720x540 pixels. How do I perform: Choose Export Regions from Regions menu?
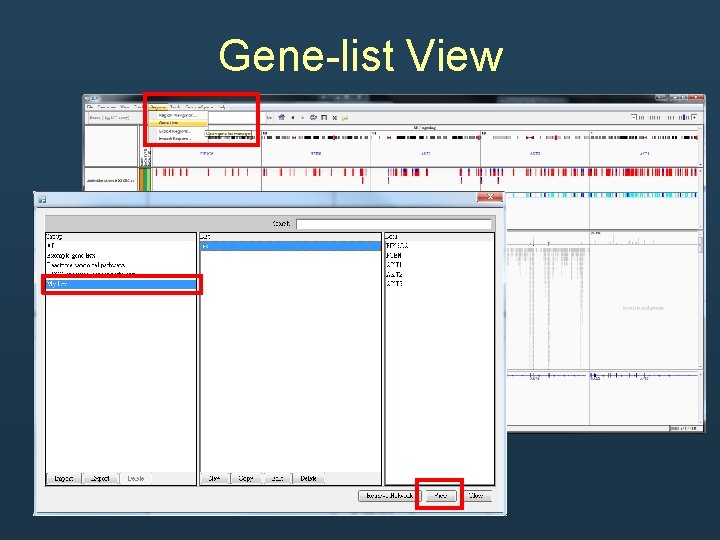(177, 131)
